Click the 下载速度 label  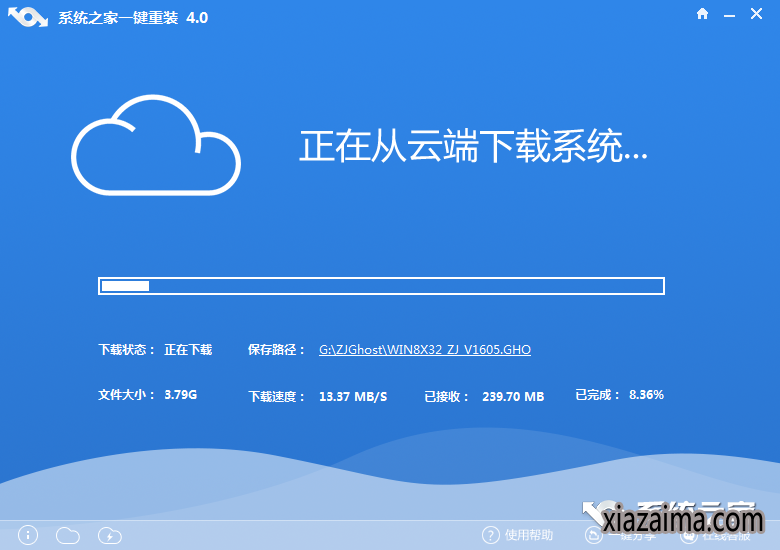click(277, 396)
